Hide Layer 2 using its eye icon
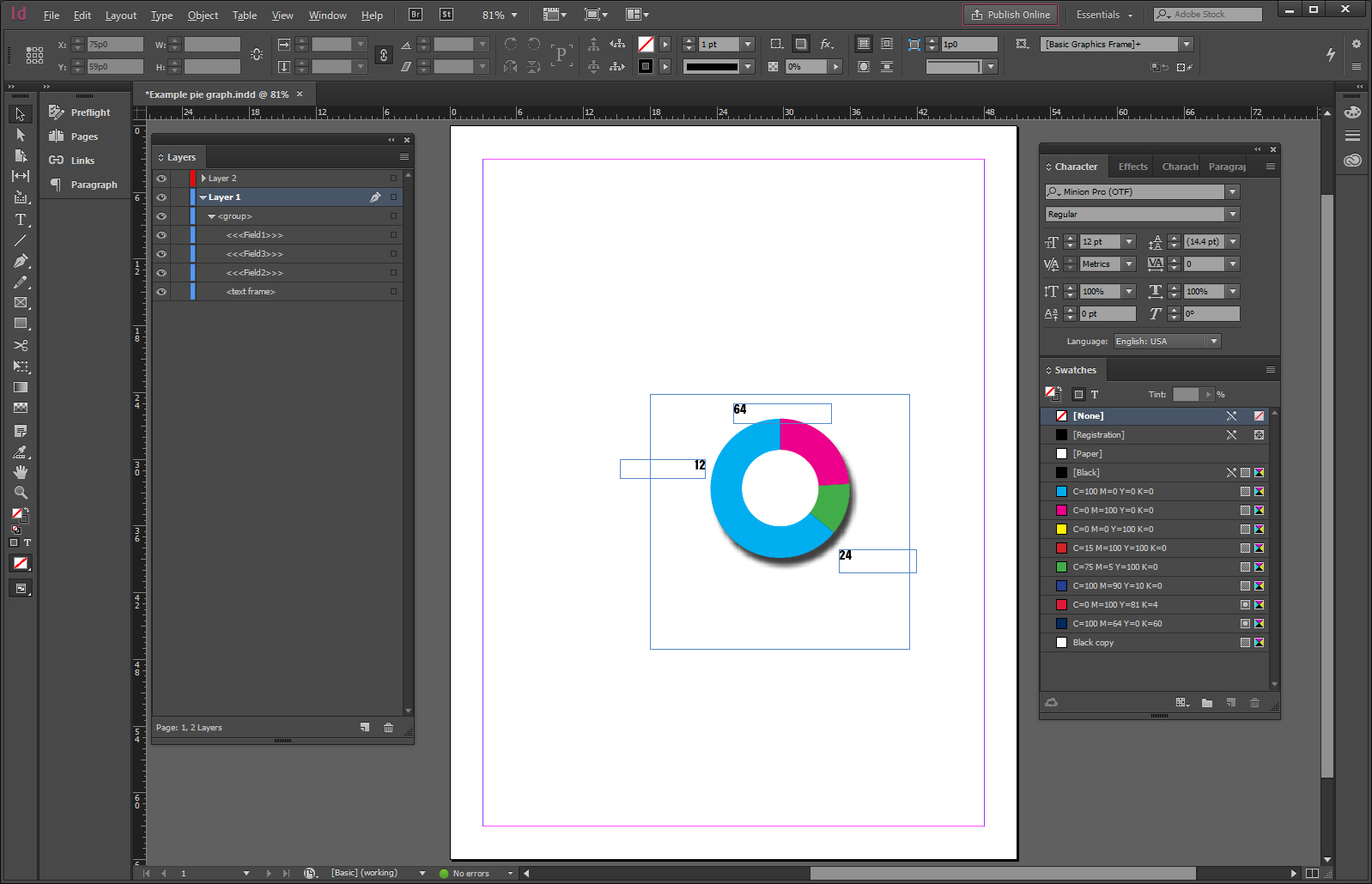 click(161, 179)
